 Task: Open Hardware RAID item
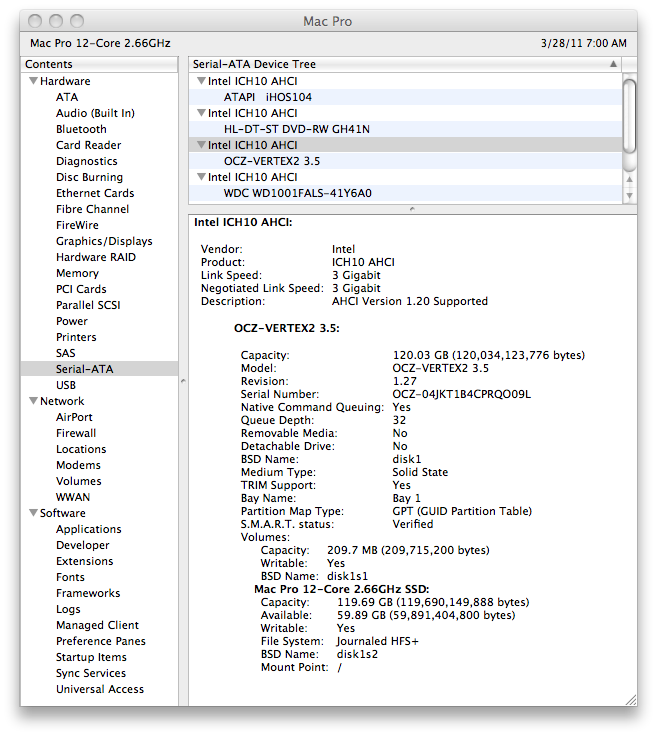pyautogui.click(x=96, y=257)
